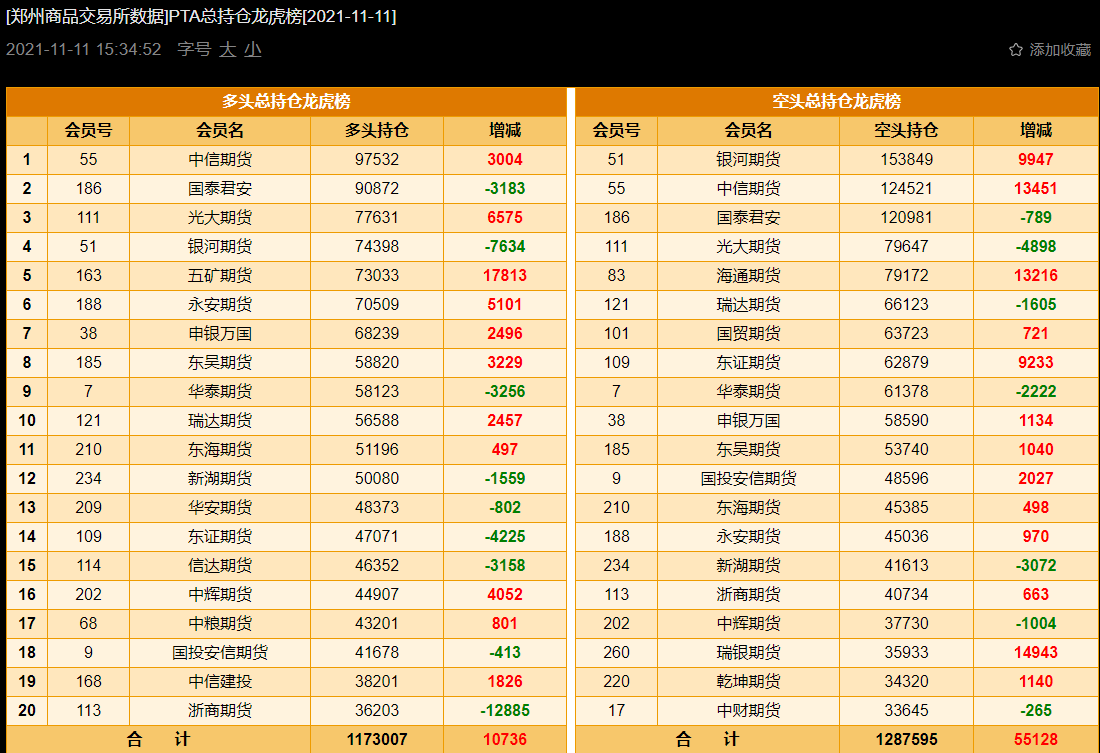Select 中粮期货 in the long table
This screenshot has height=753, width=1100.
pyautogui.click(x=220, y=624)
